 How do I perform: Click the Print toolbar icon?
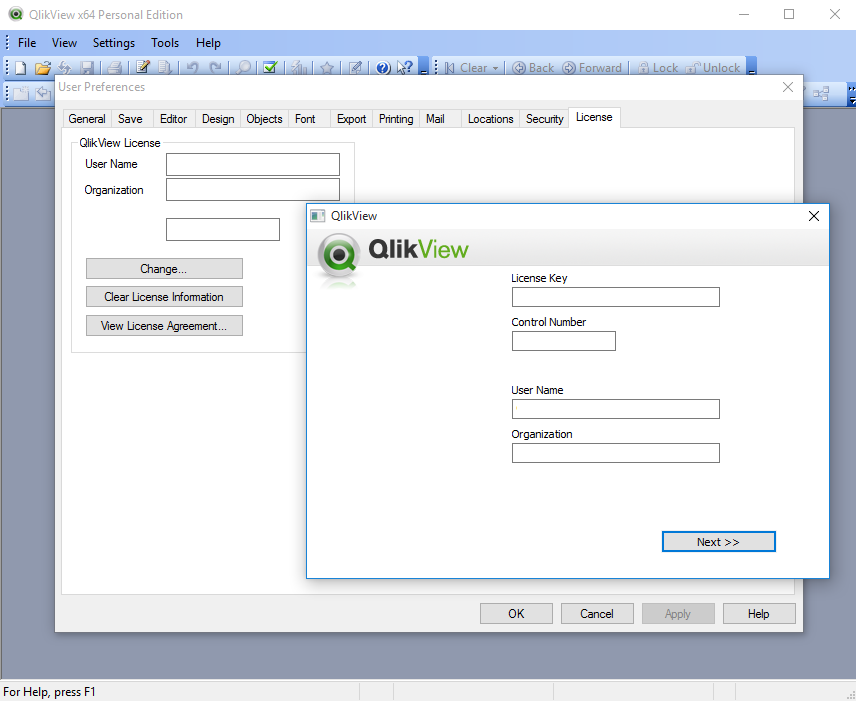pos(115,68)
